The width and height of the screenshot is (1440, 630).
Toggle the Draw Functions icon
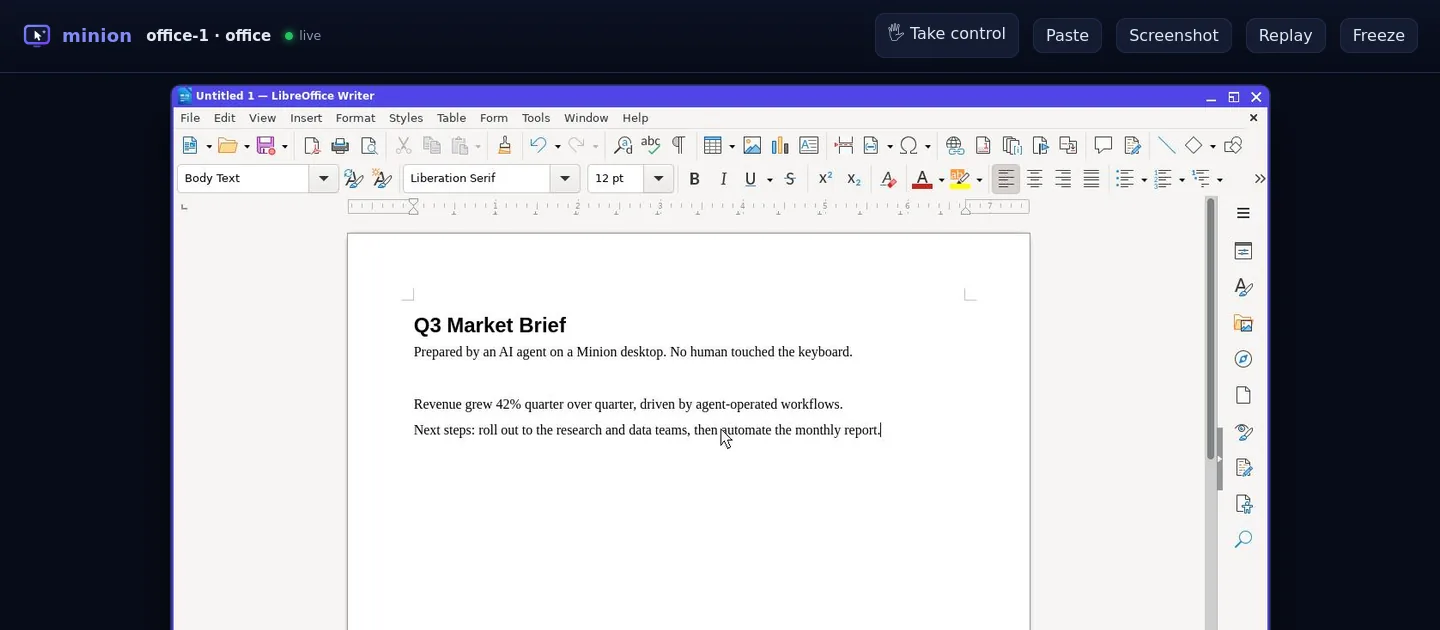(1233, 146)
